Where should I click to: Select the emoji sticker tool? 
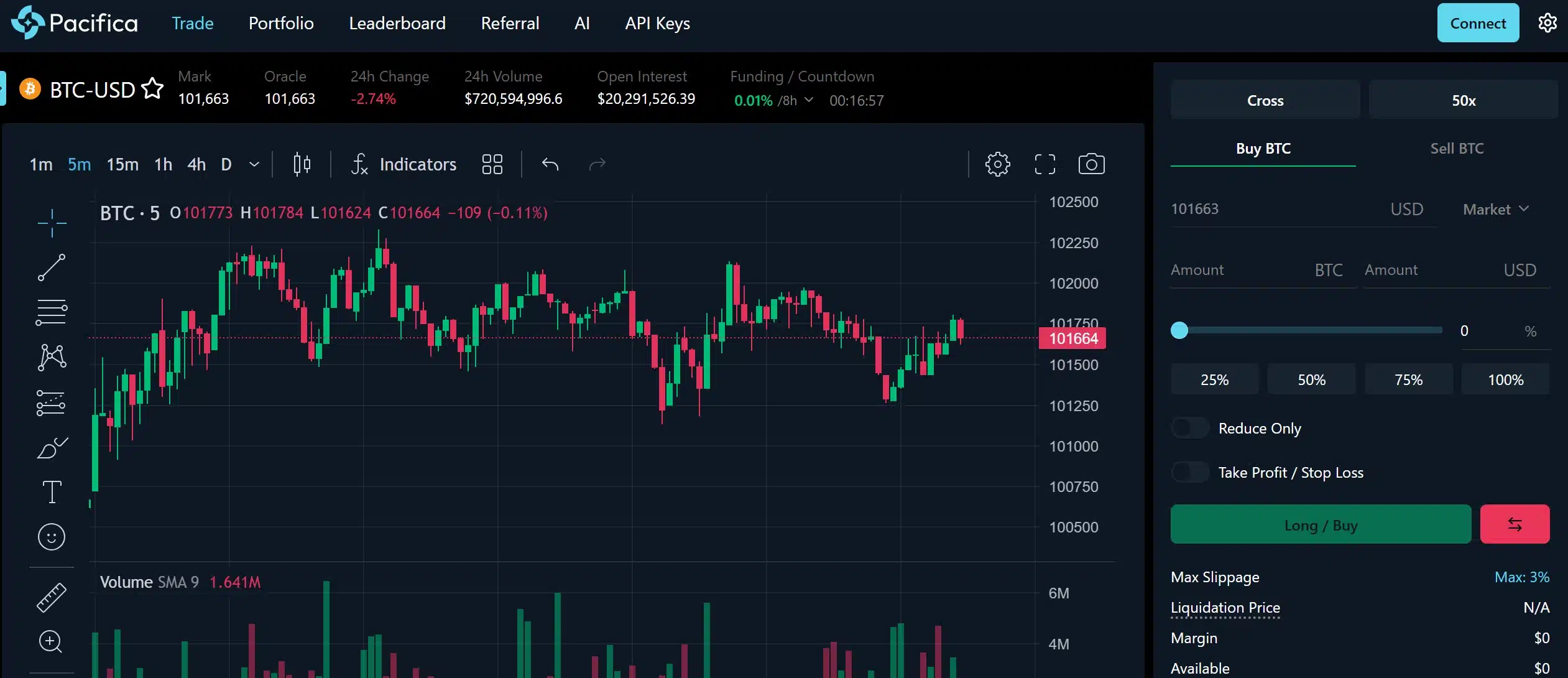52,536
